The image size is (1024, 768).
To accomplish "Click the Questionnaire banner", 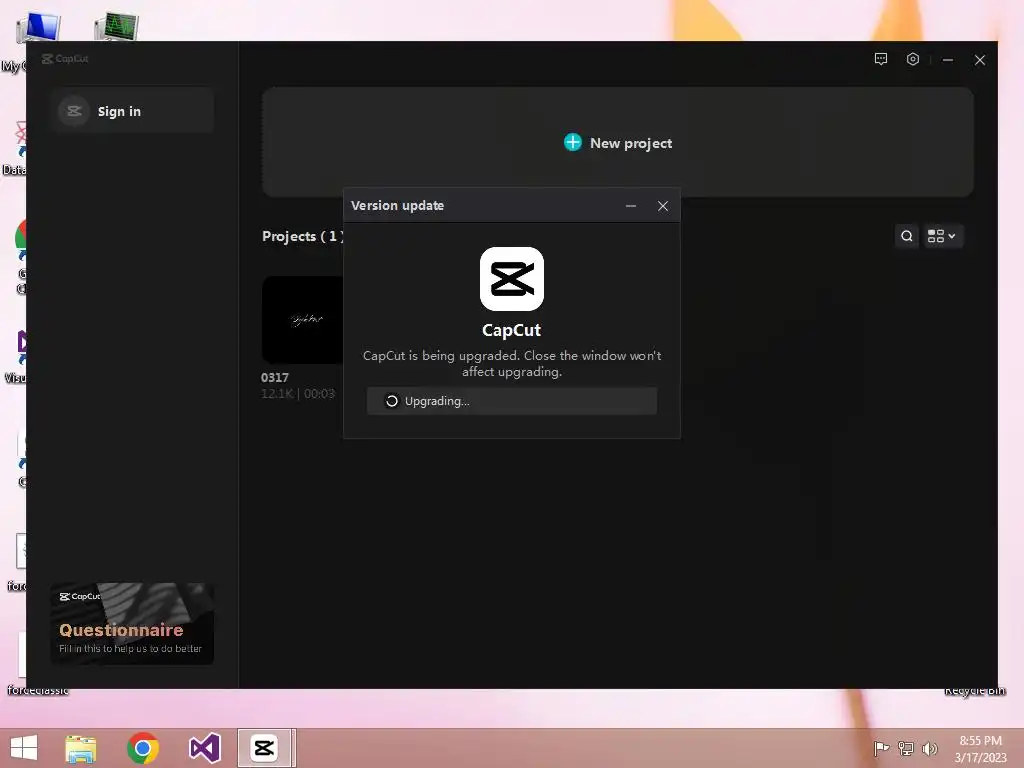I will (132, 624).
